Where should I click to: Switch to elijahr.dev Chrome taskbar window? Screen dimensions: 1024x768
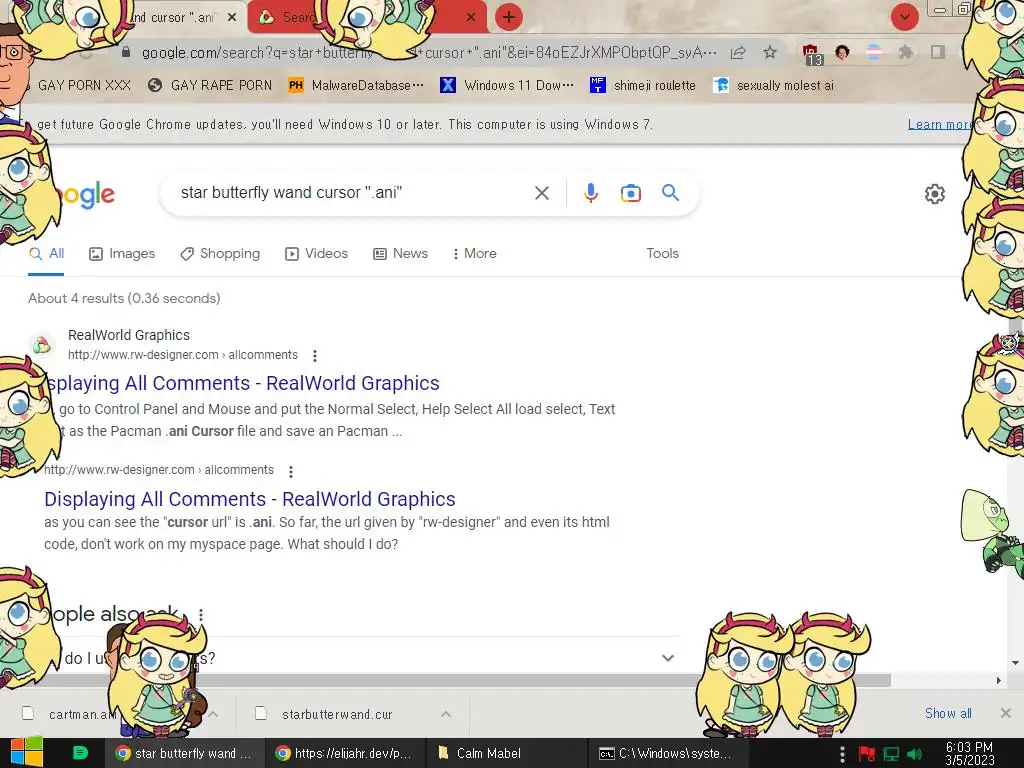coord(345,753)
